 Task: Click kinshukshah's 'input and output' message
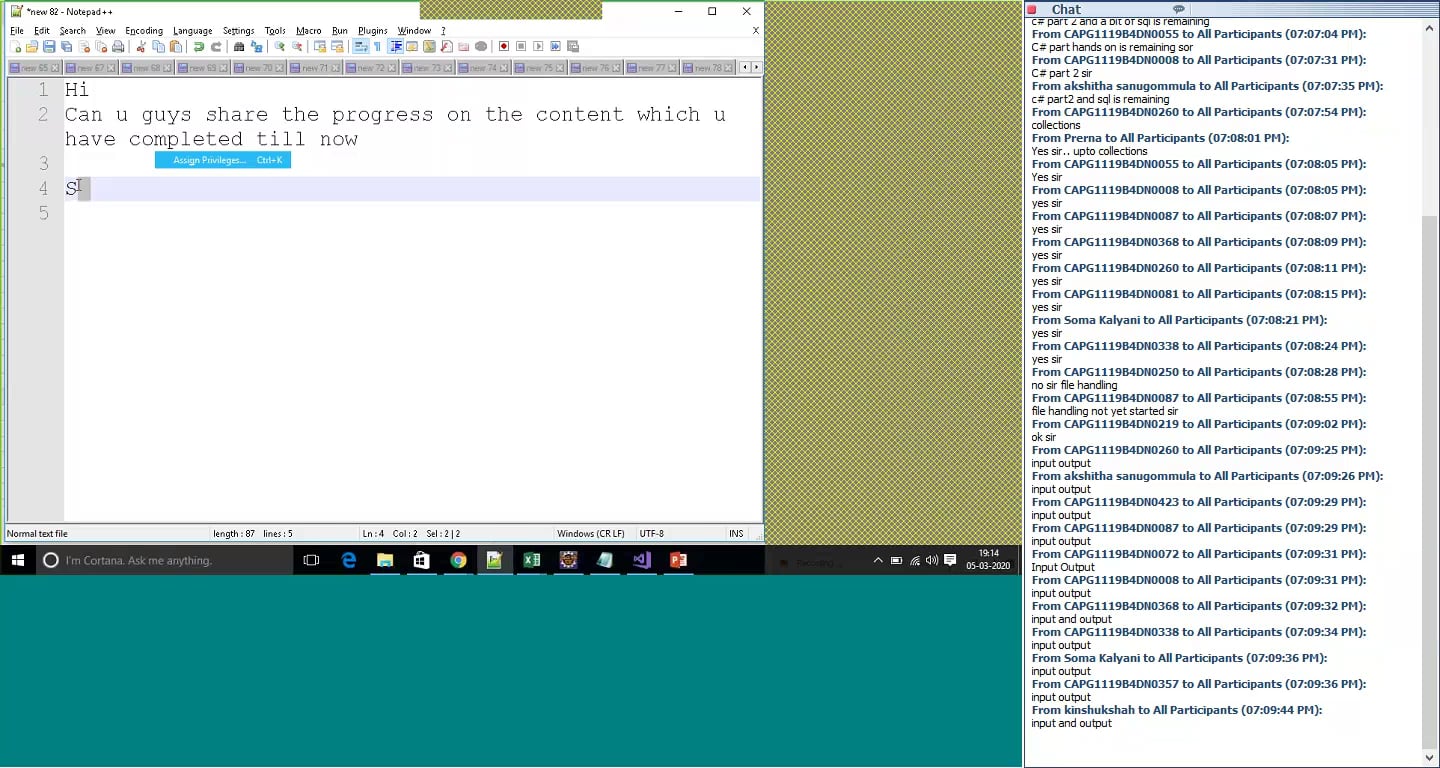[x=1071, y=723]
